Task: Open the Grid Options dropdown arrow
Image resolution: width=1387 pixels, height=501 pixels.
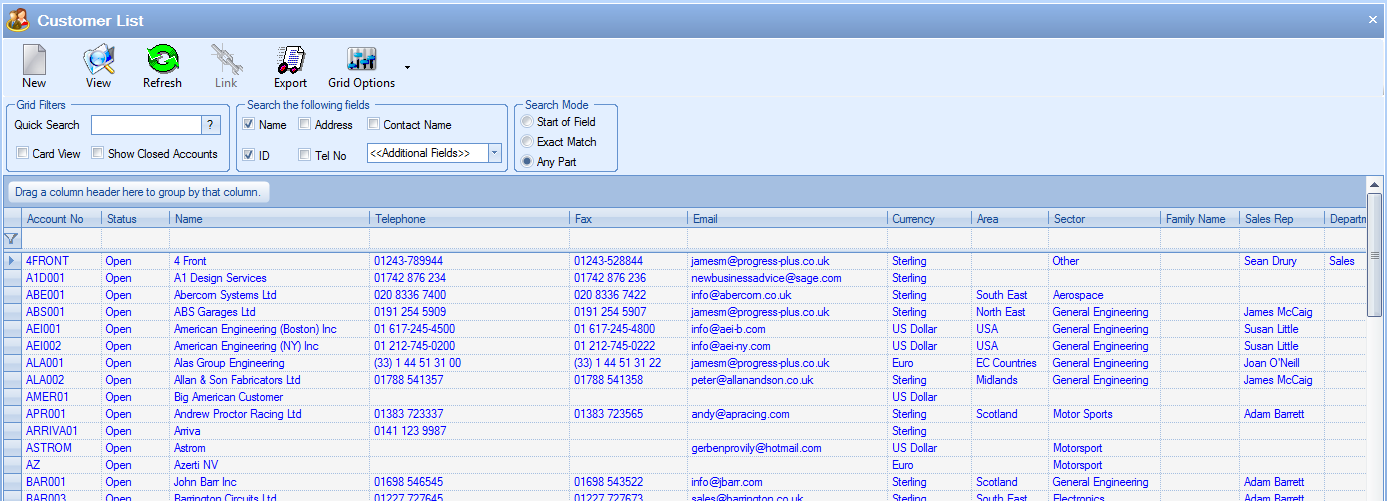Action: [x=407, y=68]
